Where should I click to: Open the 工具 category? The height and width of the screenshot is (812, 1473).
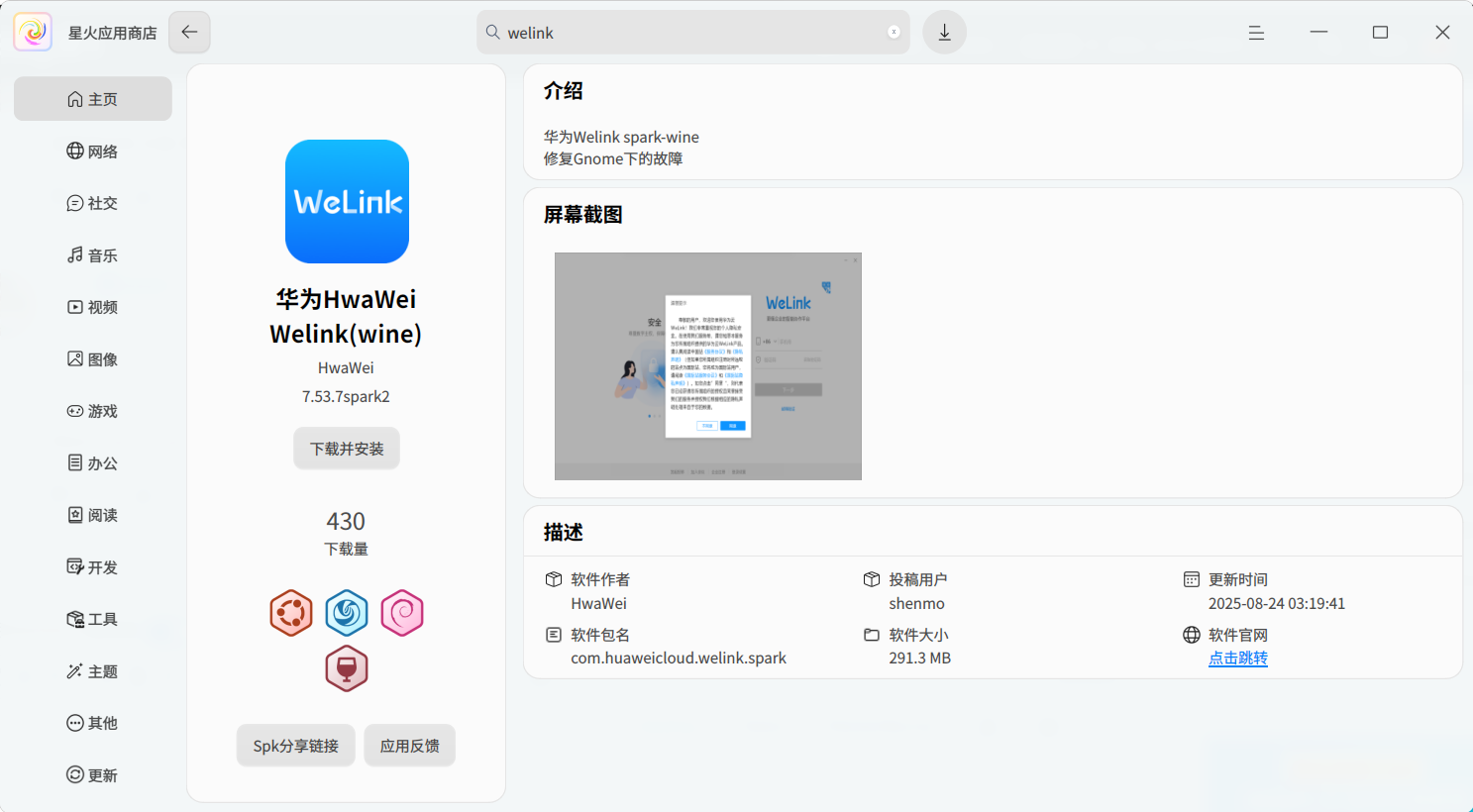pos(93,619)
